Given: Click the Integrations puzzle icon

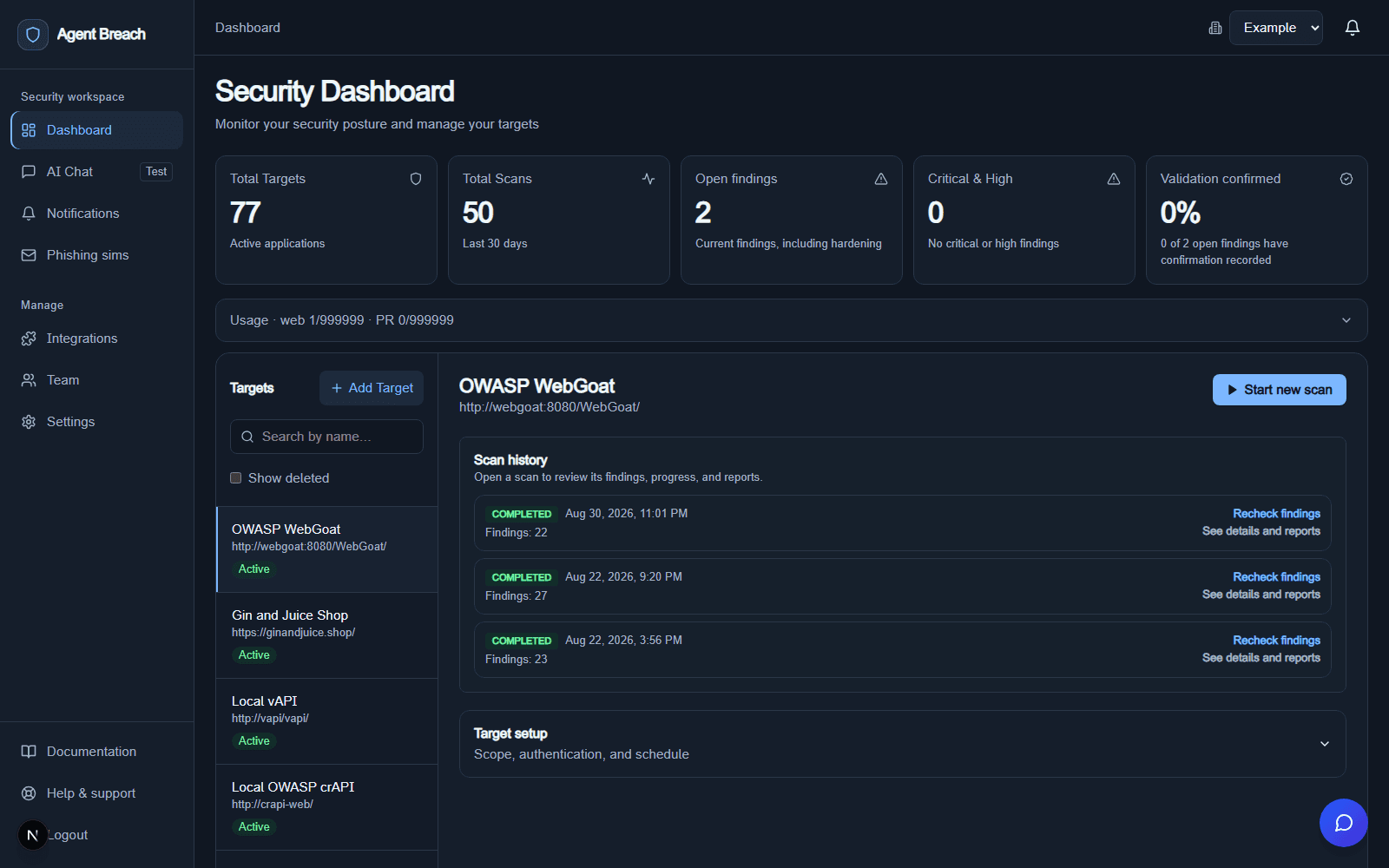Looking at the screenshot, I should (29, 339).
